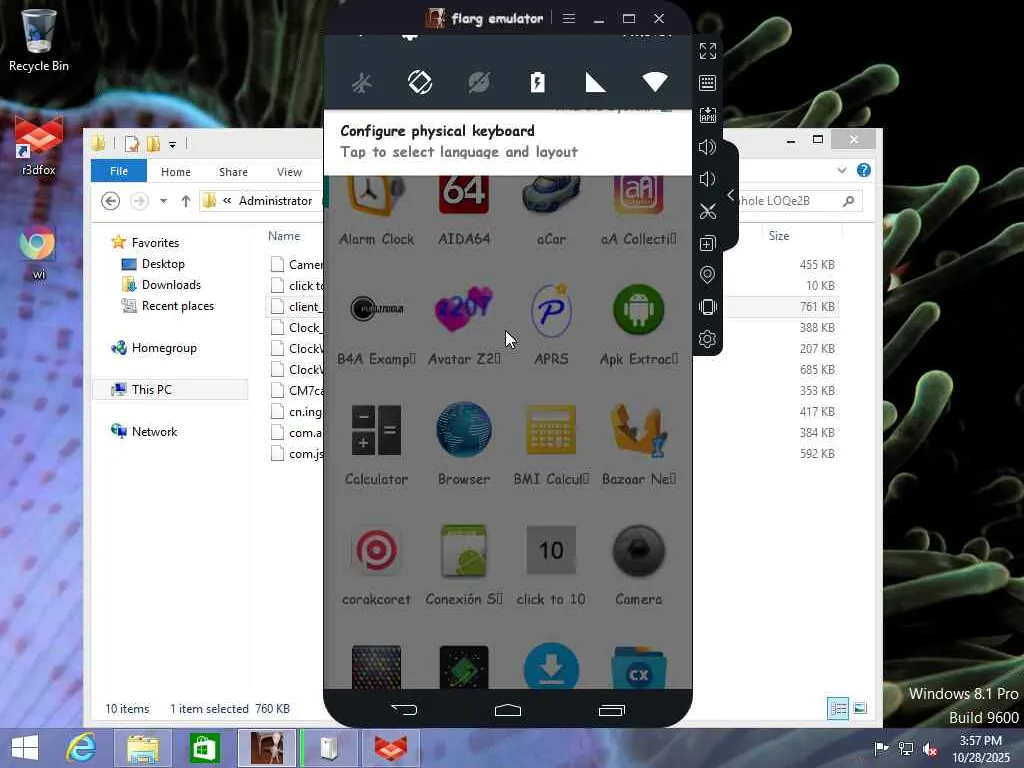Click the shake device icon
Image resolution: width=1024 pixels, height=768 pixels.
tap(707, 307)
